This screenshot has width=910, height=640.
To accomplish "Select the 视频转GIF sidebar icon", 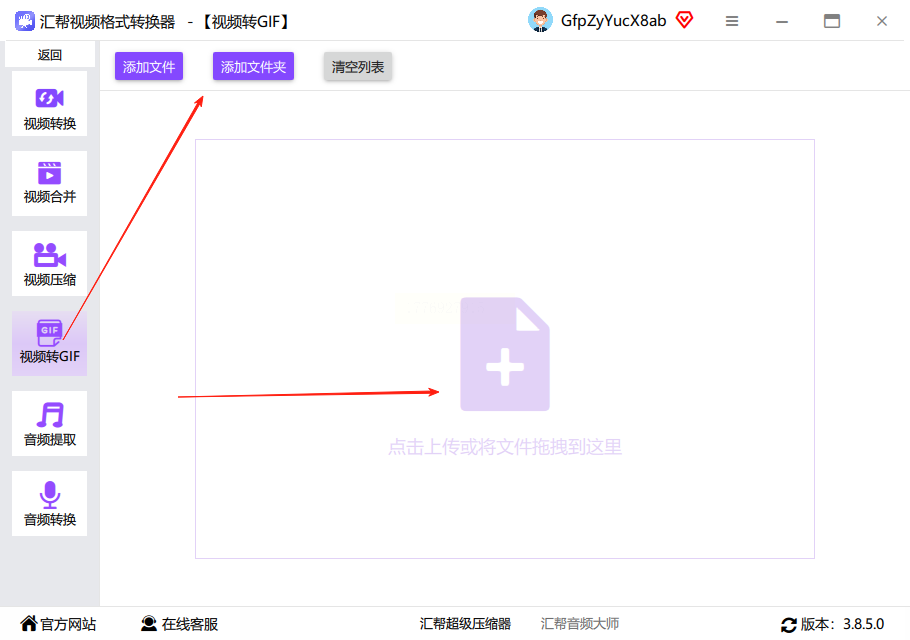I will (x=49, y=332).
